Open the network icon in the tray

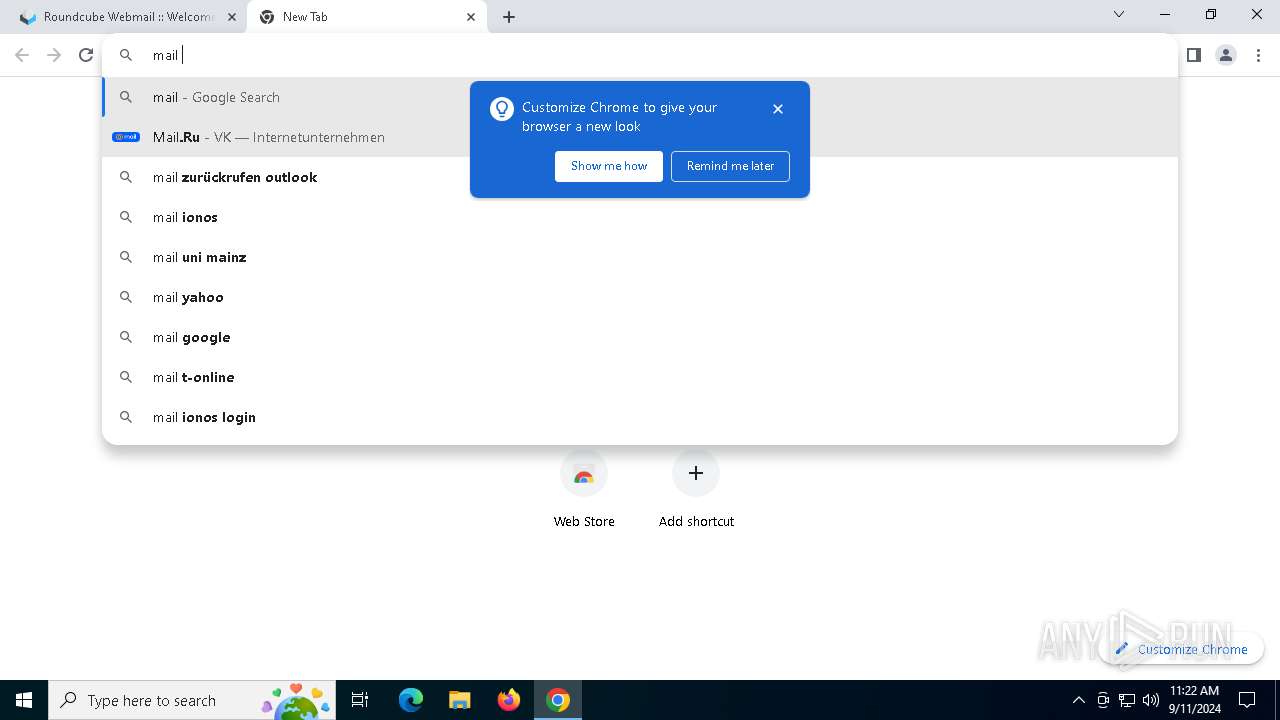1127,700
